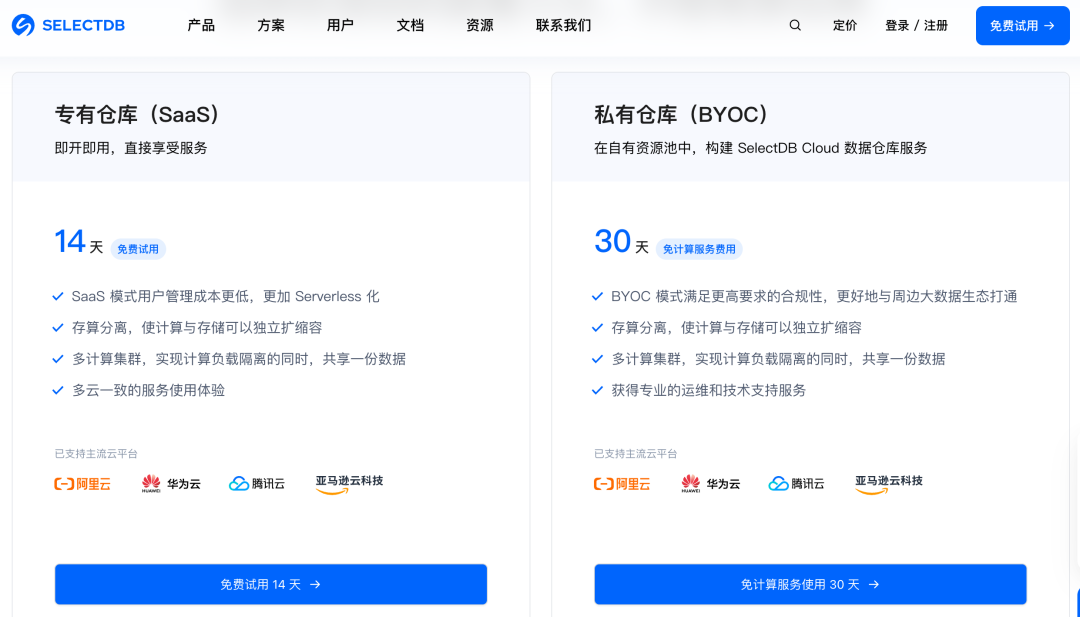Click the Amazon cloud logo in SaaS card

click(x=349, y=484)
